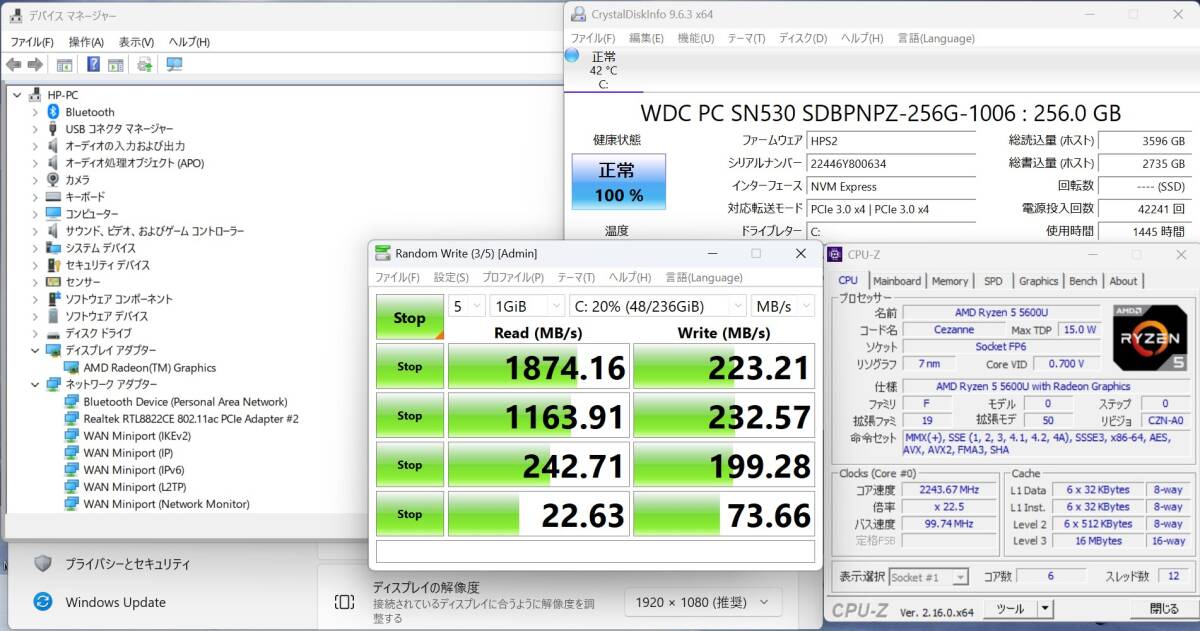Screen dimensions: 1200x631
Task: Collapse the ディスプレイ アダプター tree node
Action: 35,350
